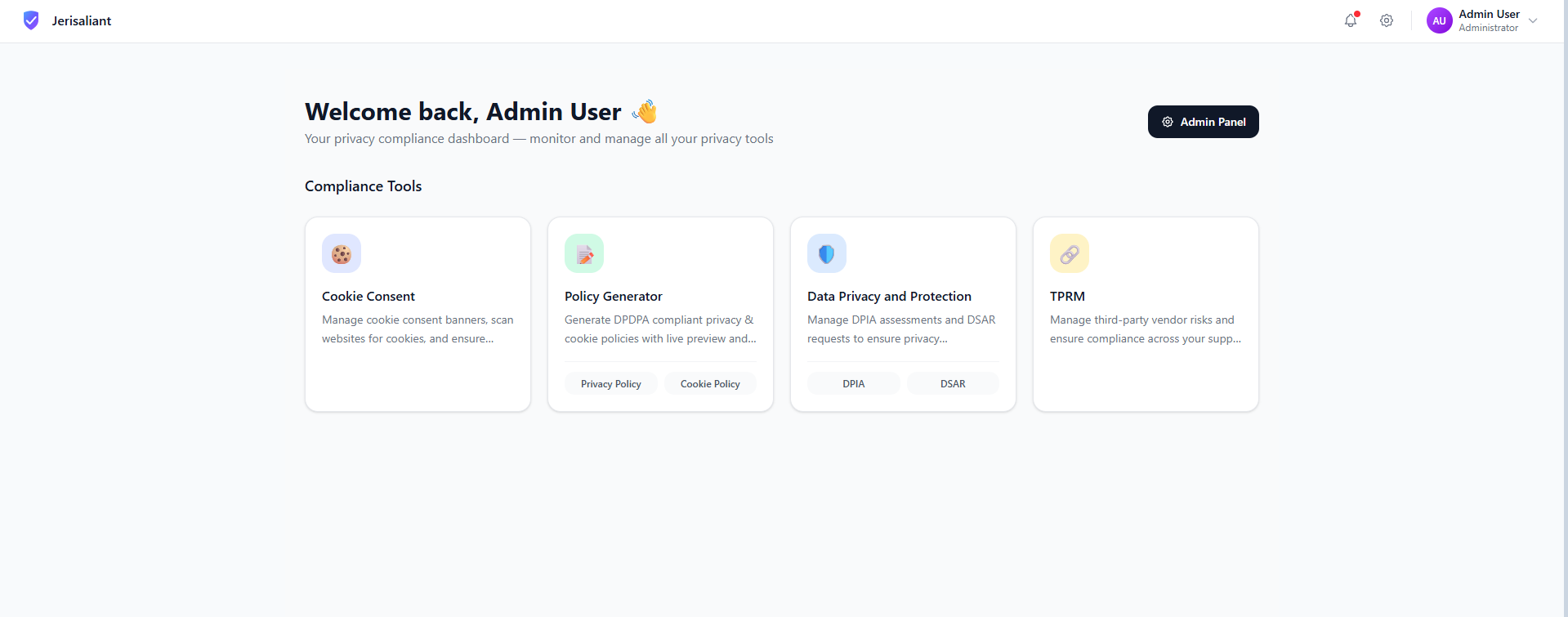Open the Policy Generator card title
The width and height of the screenshot is (1568, 617).
[x=613, y=296]
